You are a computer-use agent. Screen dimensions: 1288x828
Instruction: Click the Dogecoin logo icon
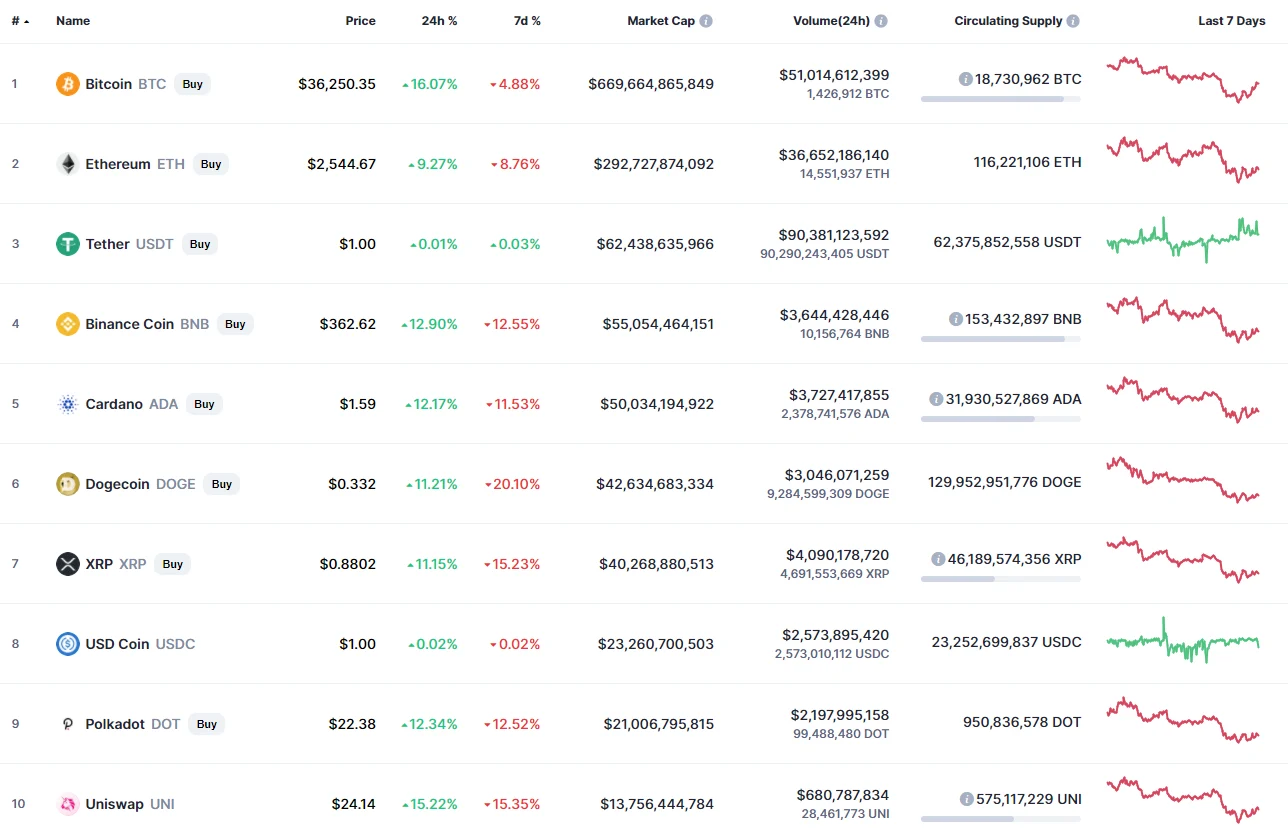tap(68, 484)
